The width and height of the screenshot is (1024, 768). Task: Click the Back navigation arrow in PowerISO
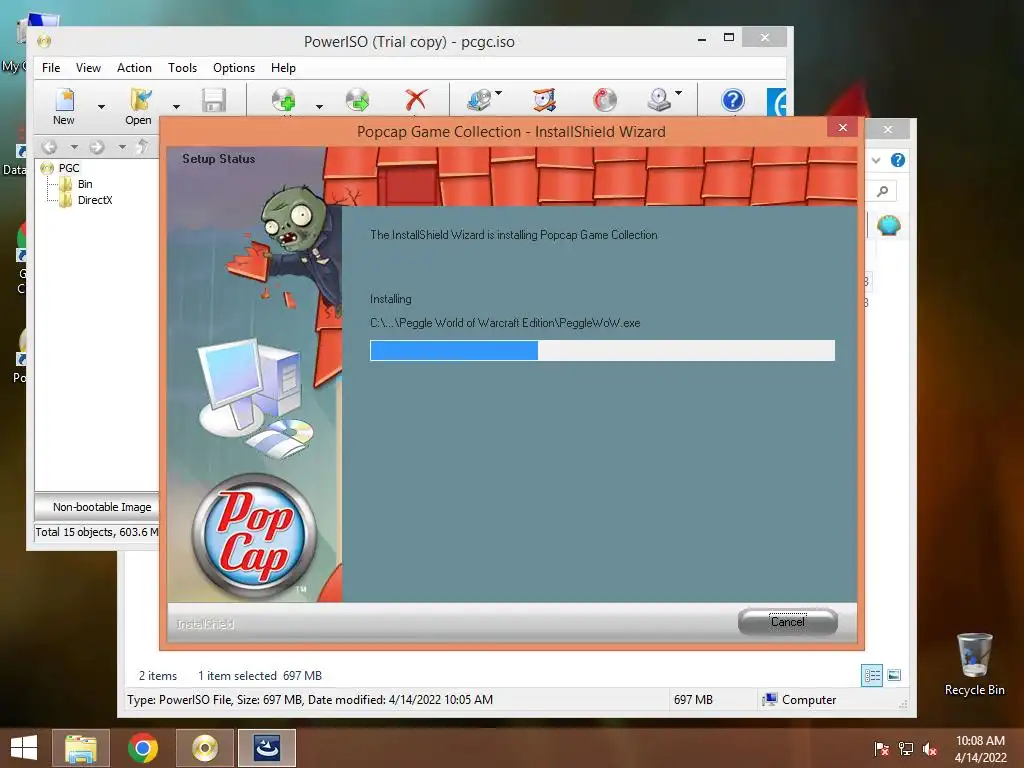point(50,147)
